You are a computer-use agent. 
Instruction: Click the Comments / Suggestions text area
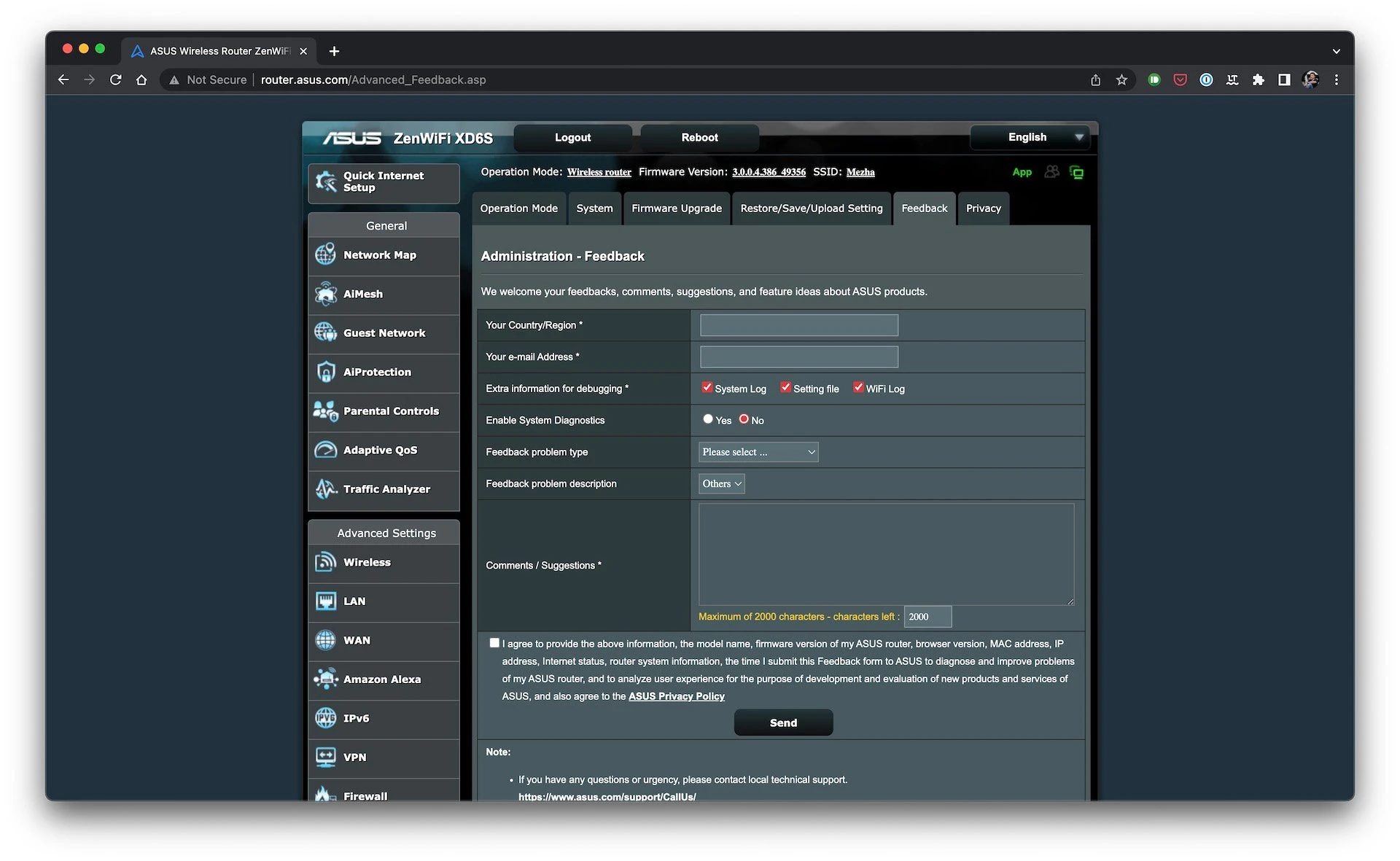click(886, 554)
